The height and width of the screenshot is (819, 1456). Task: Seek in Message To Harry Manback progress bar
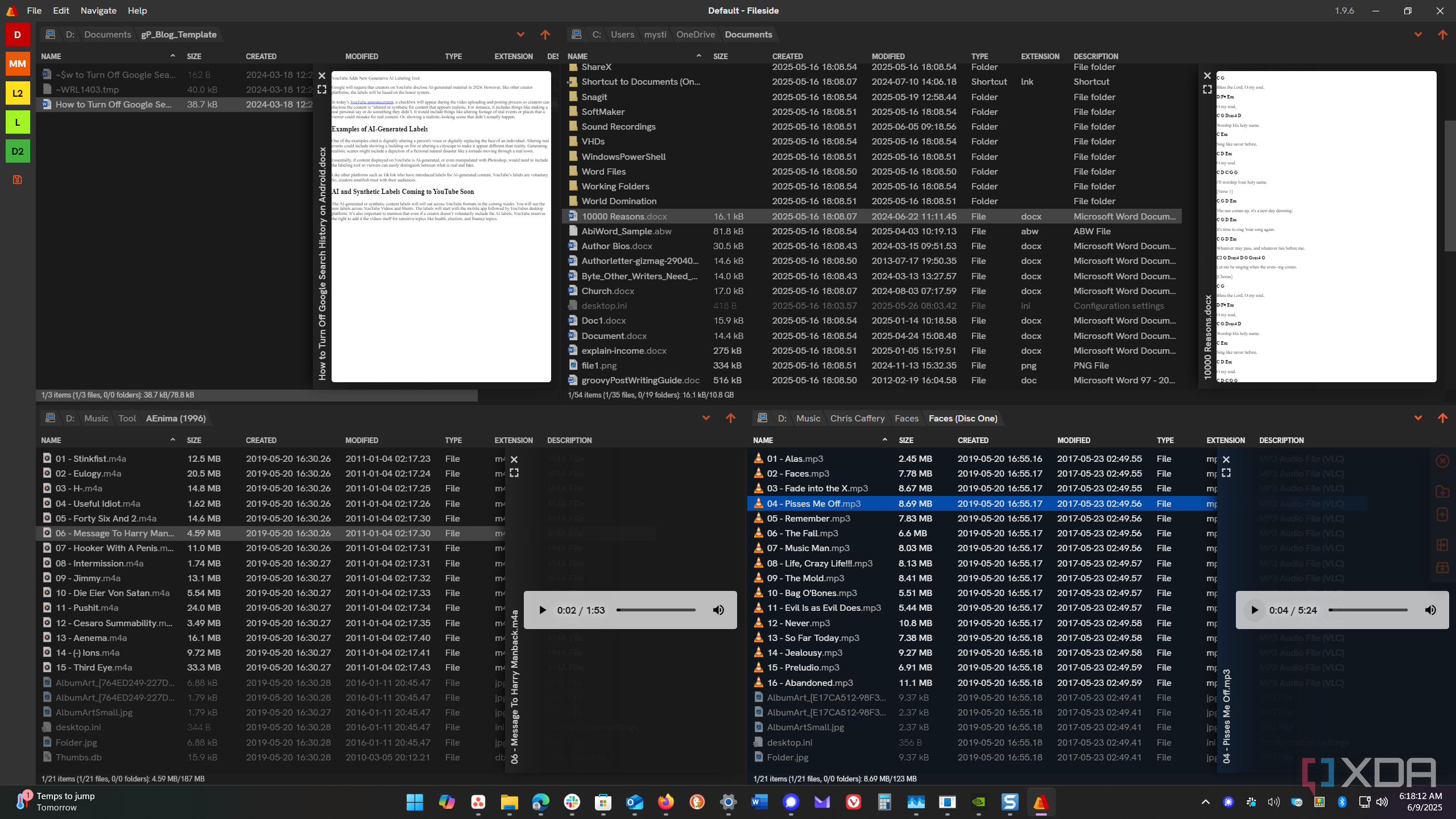(656, 610)
